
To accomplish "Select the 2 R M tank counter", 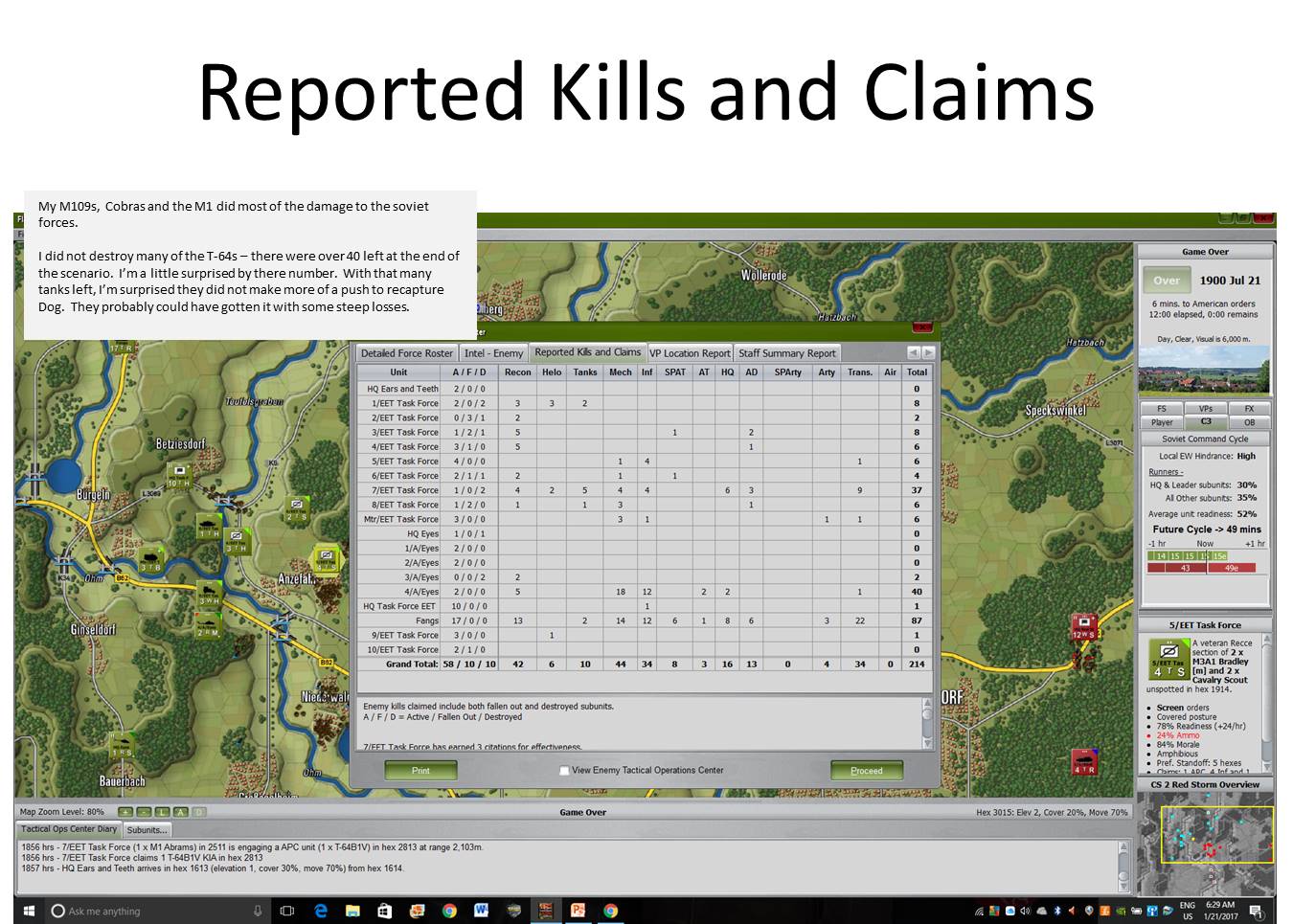I will click(x=208, y=625).
